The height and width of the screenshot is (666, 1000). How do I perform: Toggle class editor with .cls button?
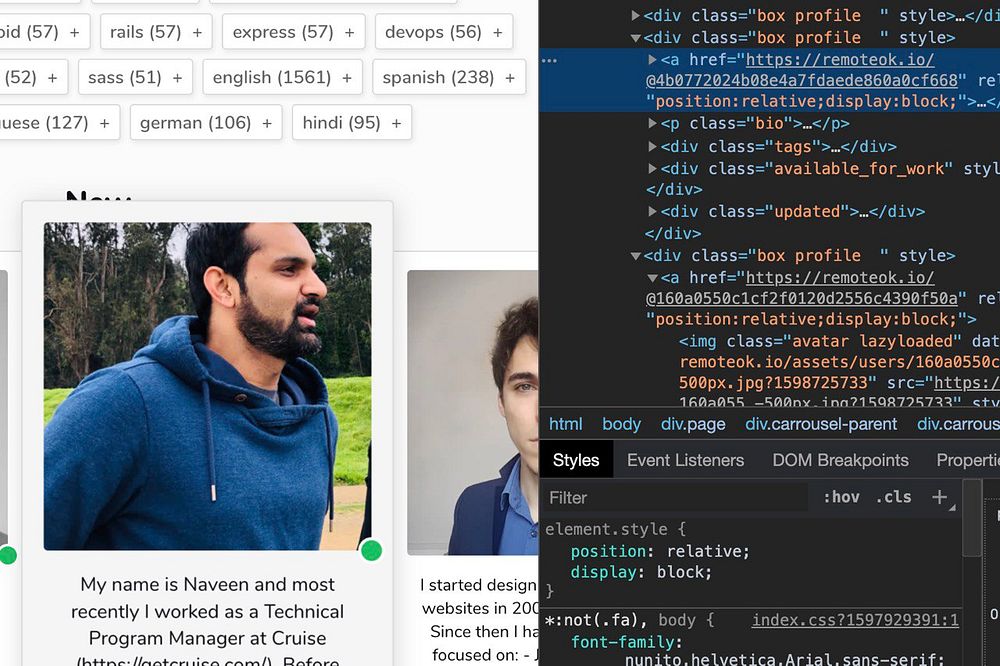893,497
